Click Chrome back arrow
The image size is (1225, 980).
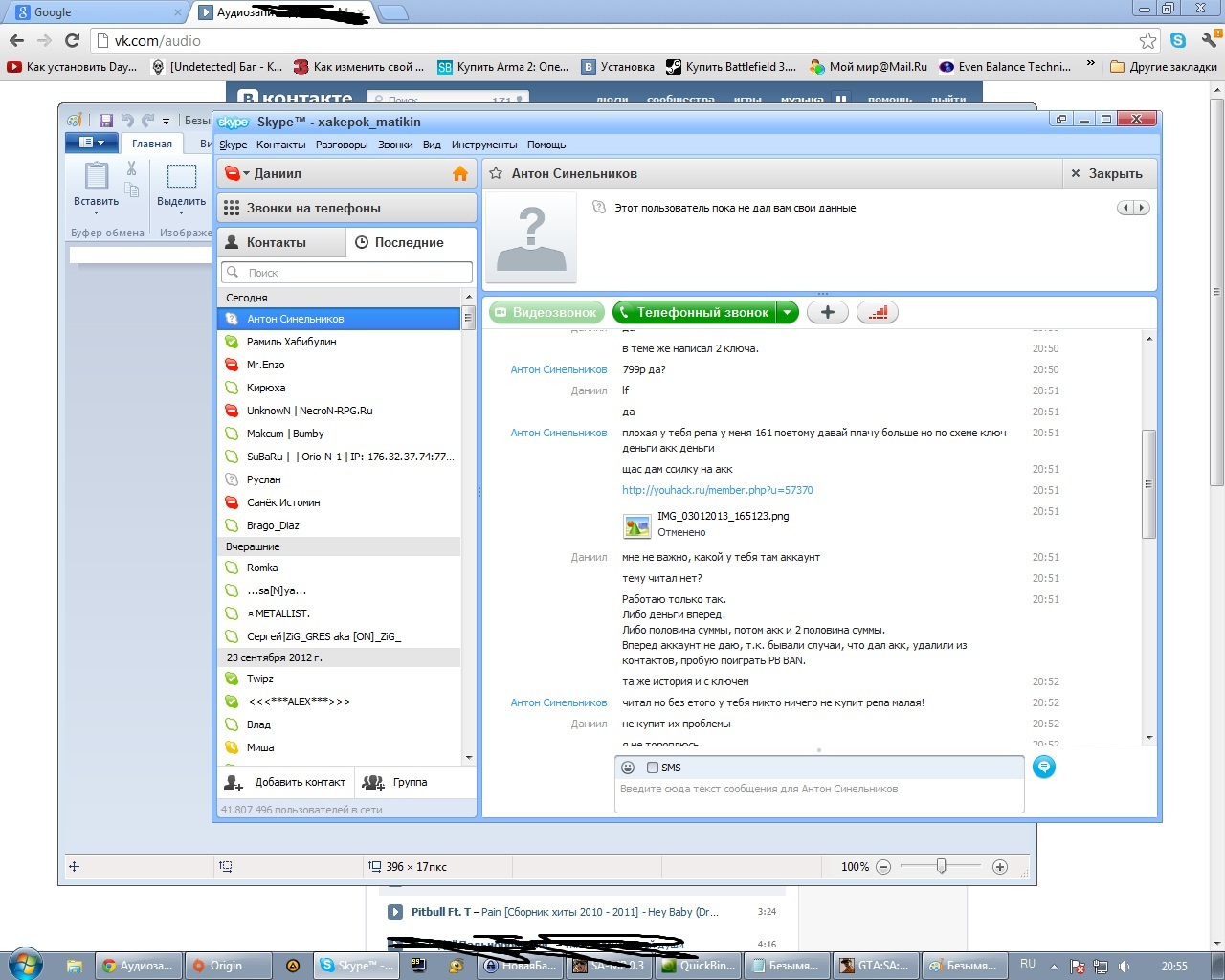click(16, 40)
